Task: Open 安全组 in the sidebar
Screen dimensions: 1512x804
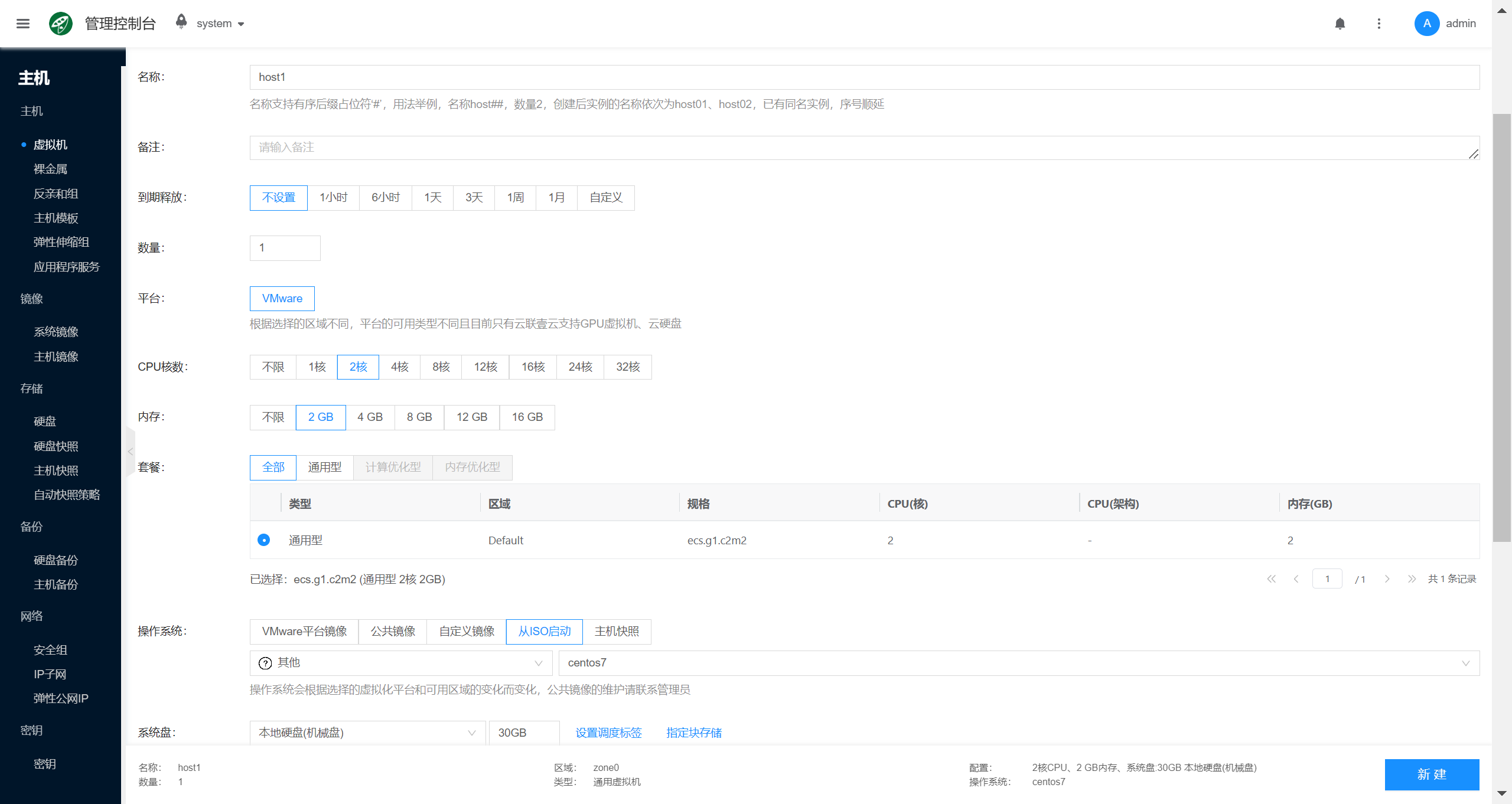Action: pos(51,650)
